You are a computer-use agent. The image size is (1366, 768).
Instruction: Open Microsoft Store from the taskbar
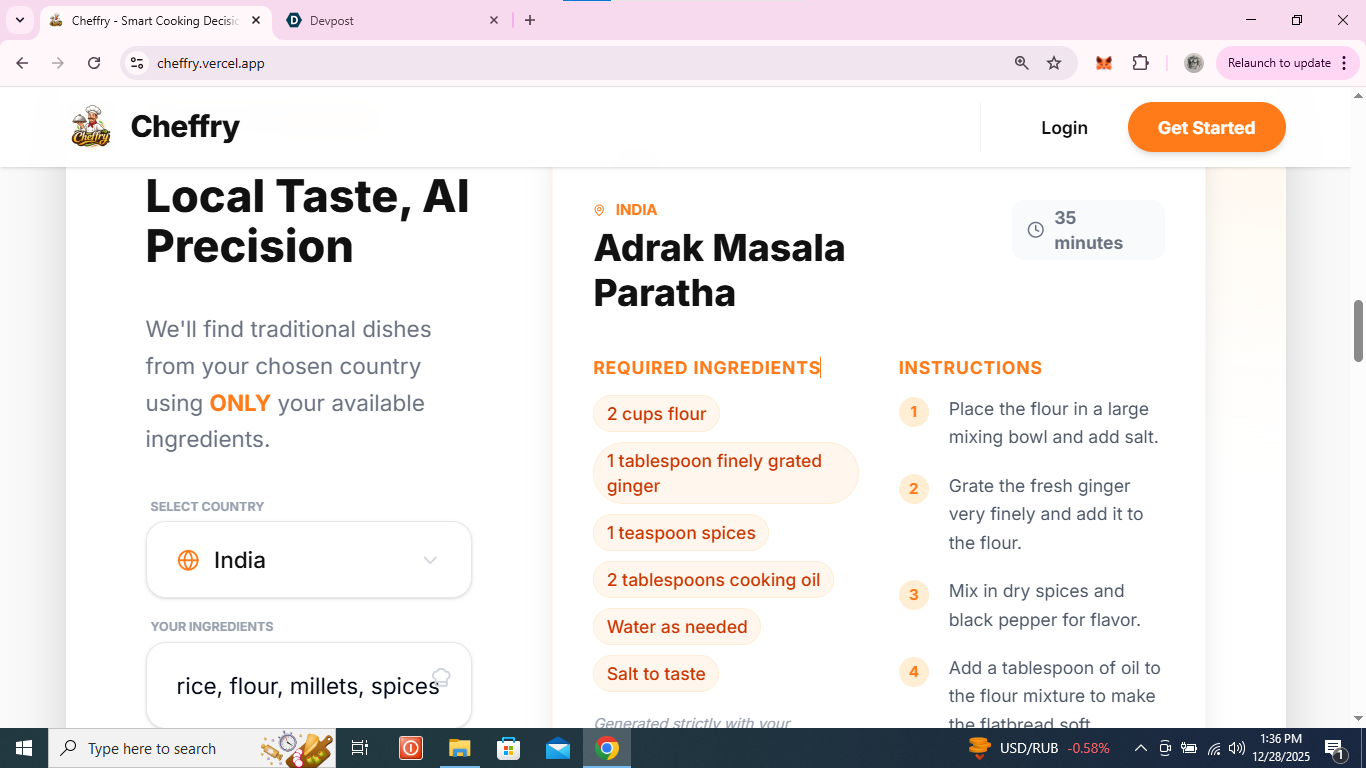coord(509,748)
